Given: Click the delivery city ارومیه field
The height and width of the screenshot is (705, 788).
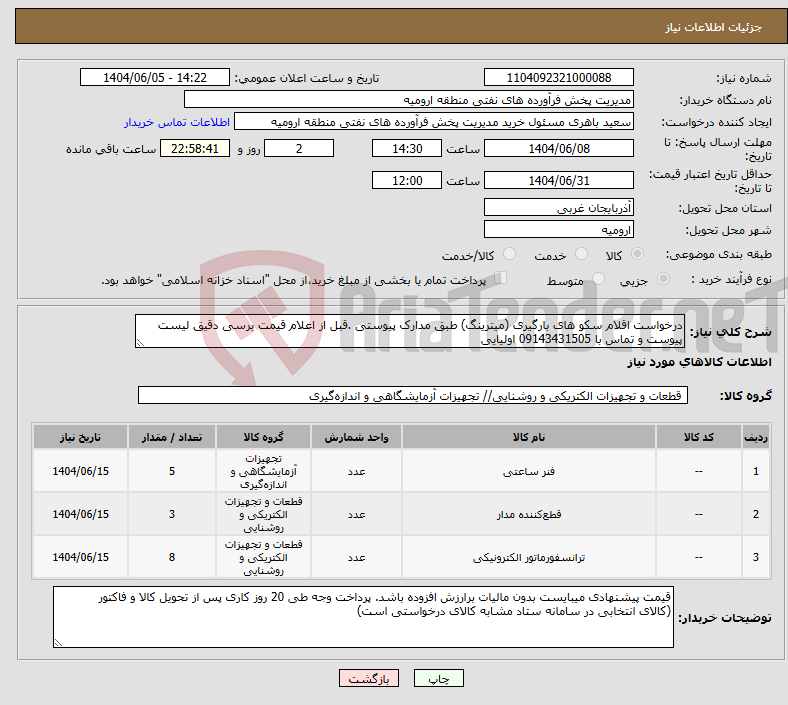Looking at the screenshot, I should (558, 229).
